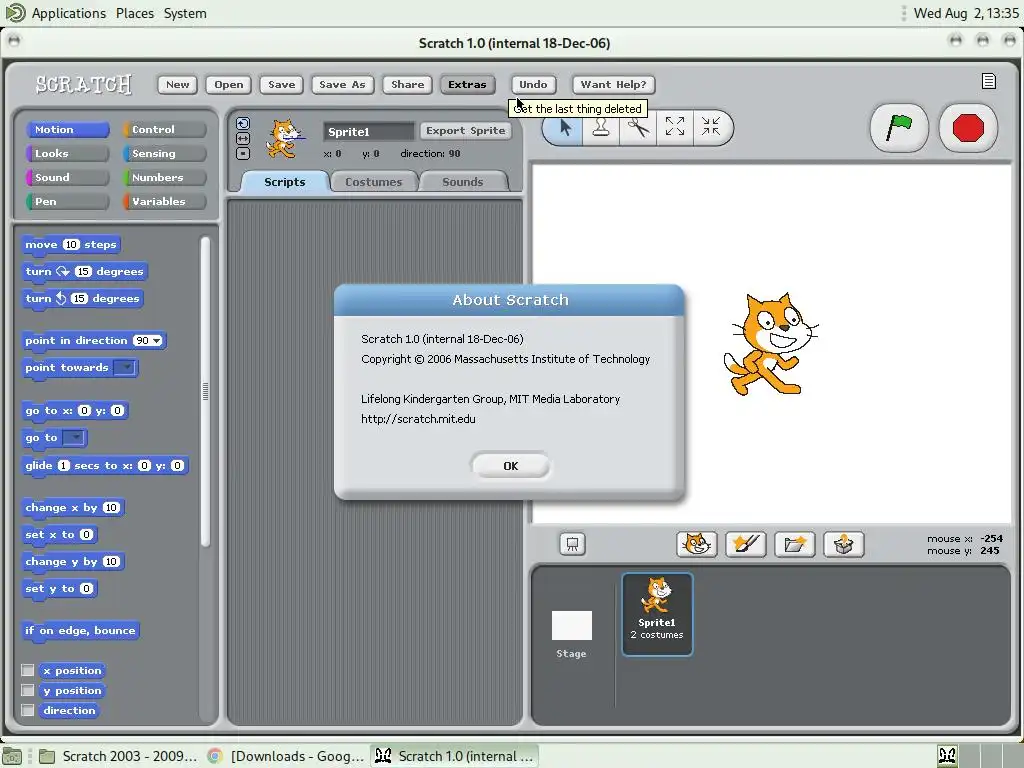The width and height of the screenshot is (1024, 768).
Task: Open the Sound block category
Action: click(67, 177)
